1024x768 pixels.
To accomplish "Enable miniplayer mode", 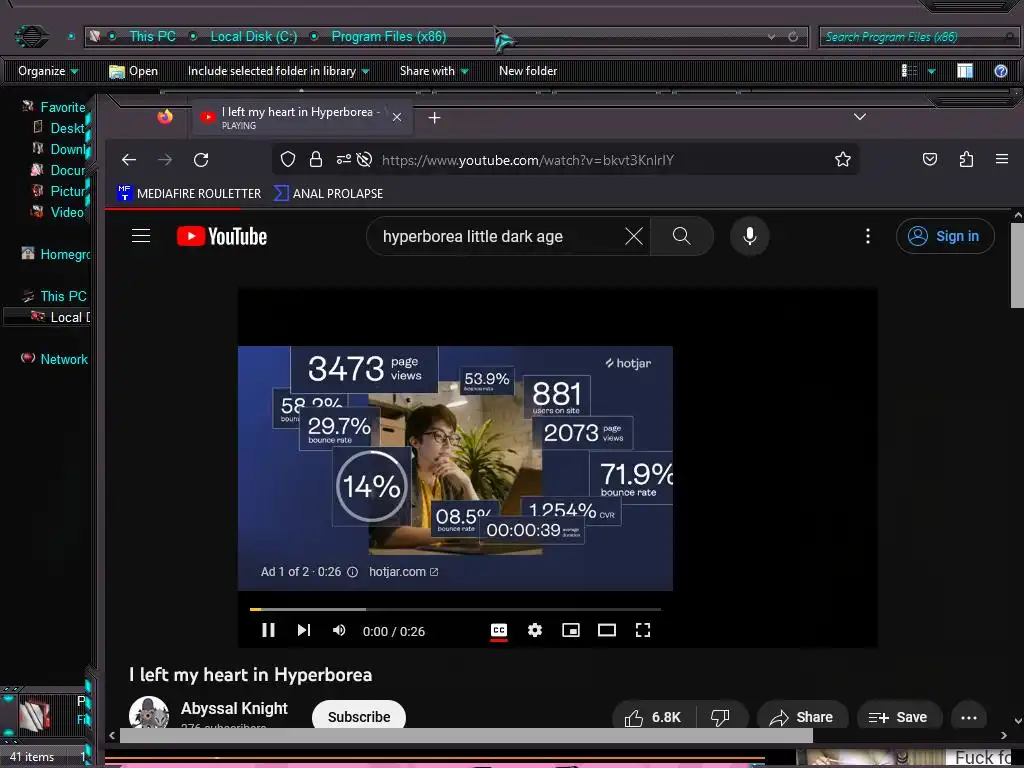I will click(571, 630).
